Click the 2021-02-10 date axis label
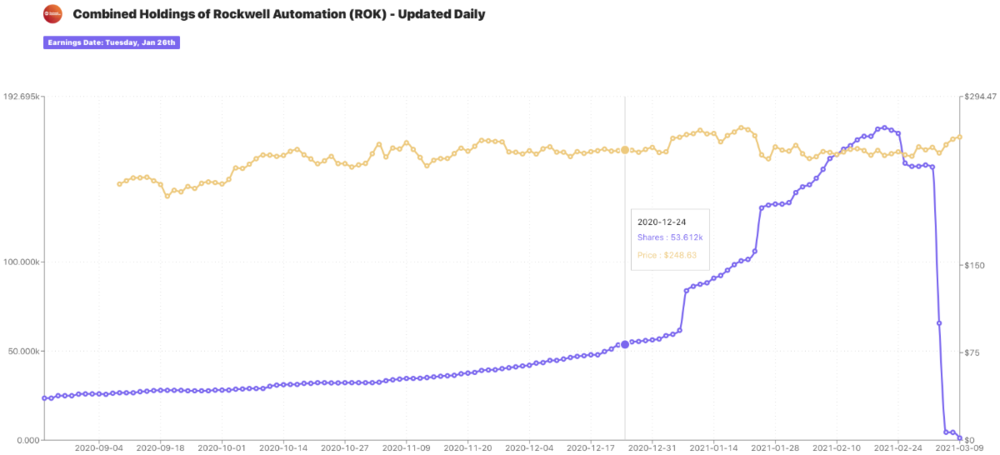 tap(837, 449)
